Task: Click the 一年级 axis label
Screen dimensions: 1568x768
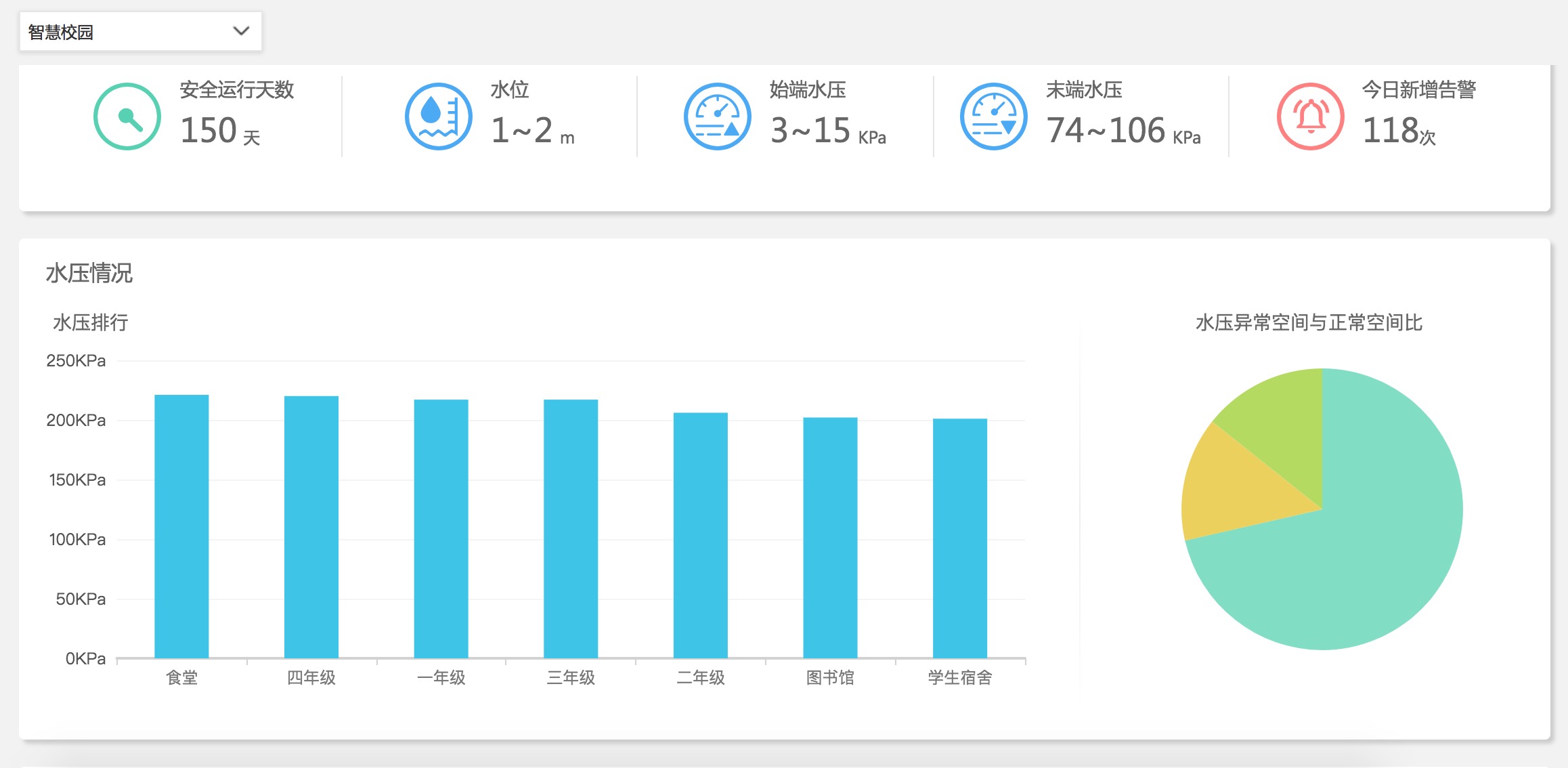Action: pyautogui.click(x=441, y=678)
